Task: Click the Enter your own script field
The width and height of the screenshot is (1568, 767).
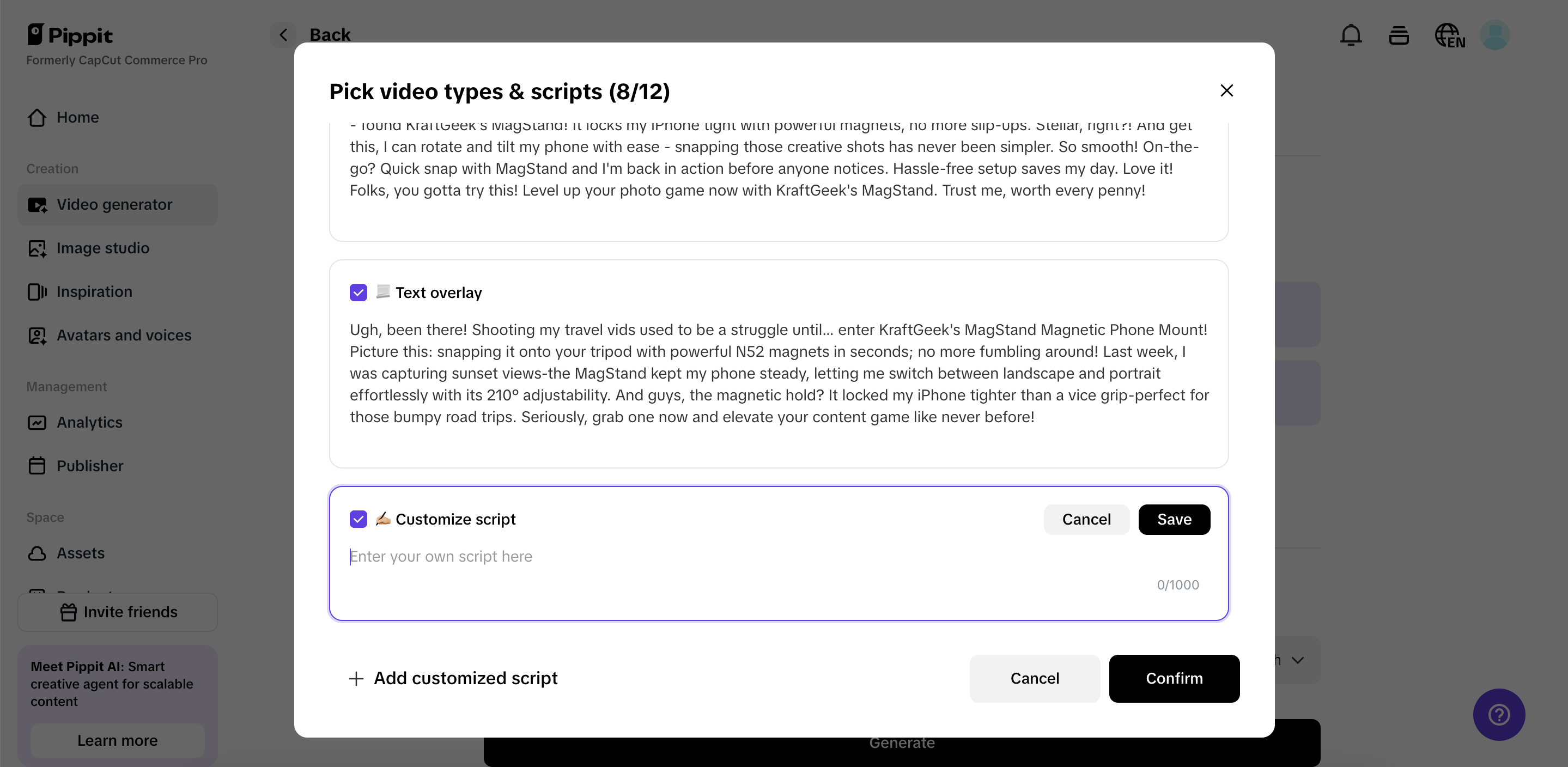Action: [x=731, y=556]
